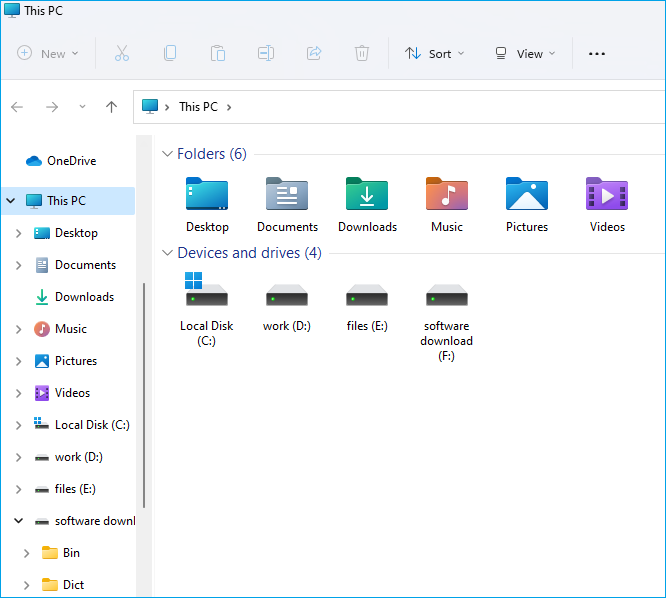Click the Copy icon in toolbar
Viewport: 666px width, 598px height.
tap(170, 54)
